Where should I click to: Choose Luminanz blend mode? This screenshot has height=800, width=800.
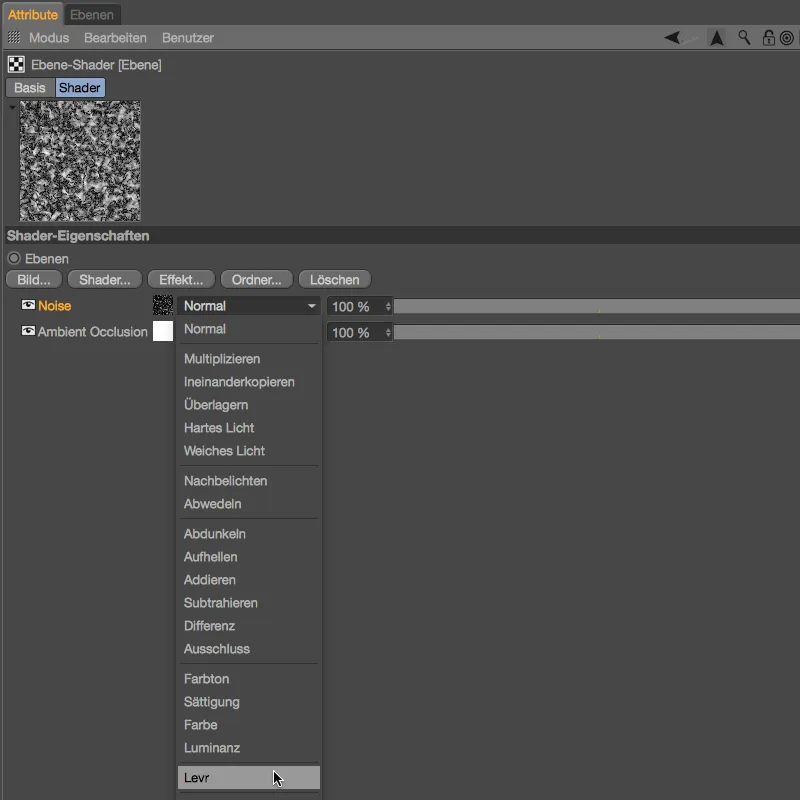pos(249,747)
